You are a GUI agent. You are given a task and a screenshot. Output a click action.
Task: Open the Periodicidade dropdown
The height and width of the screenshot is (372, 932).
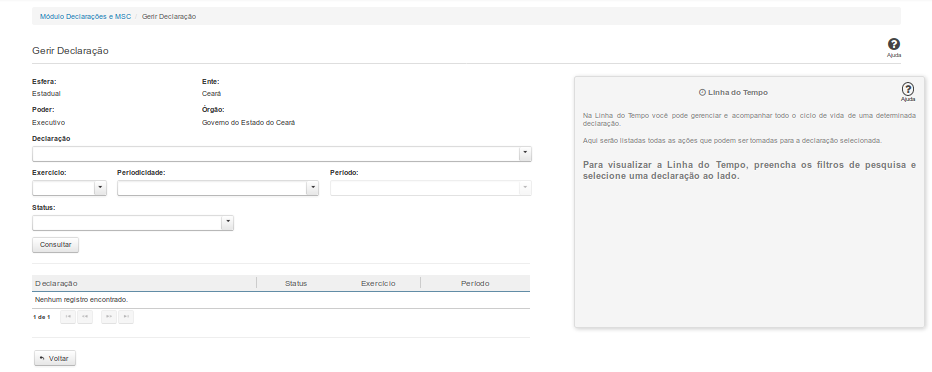[x=312, y=188]
